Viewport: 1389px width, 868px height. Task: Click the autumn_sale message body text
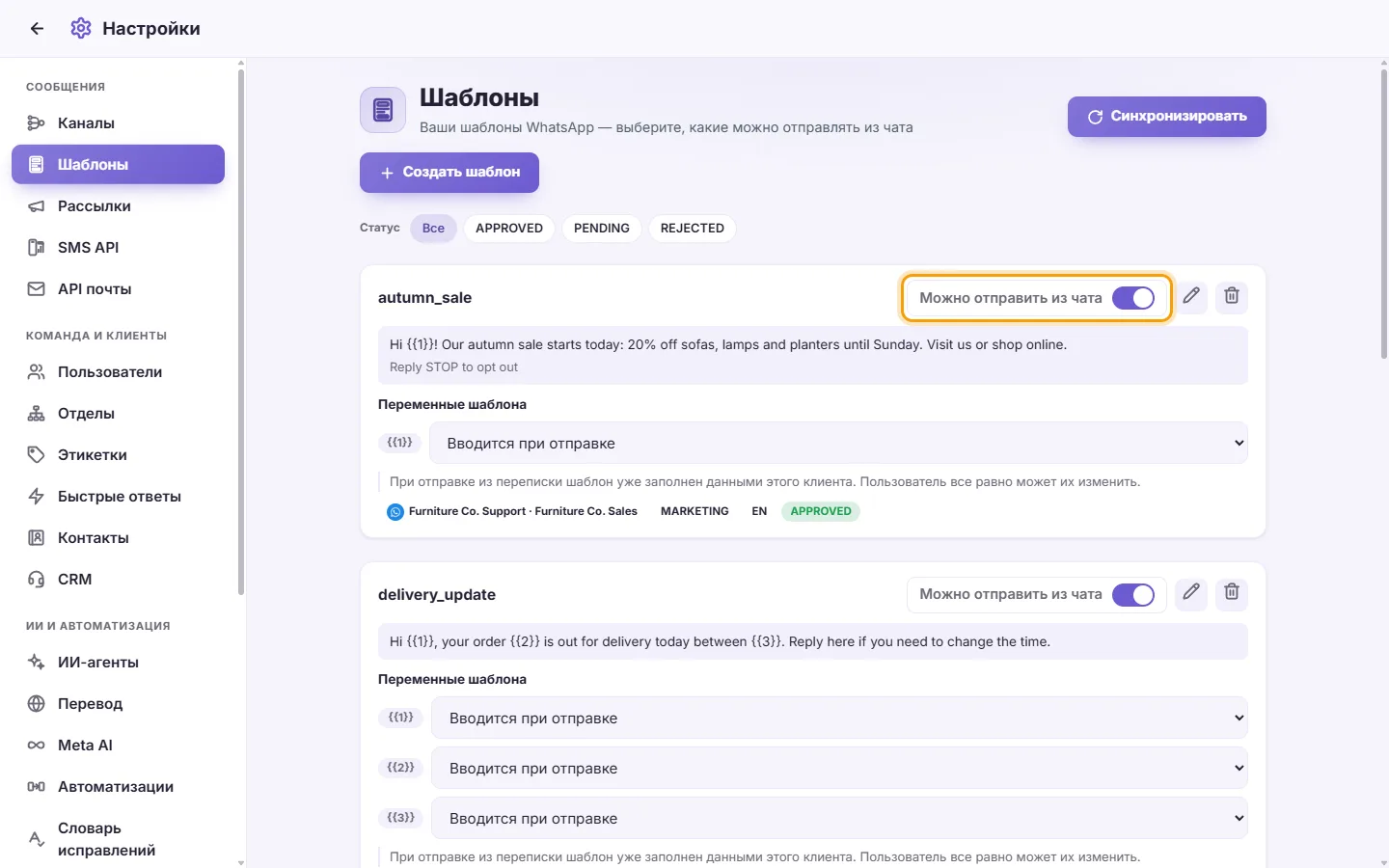tap(728, 345)
